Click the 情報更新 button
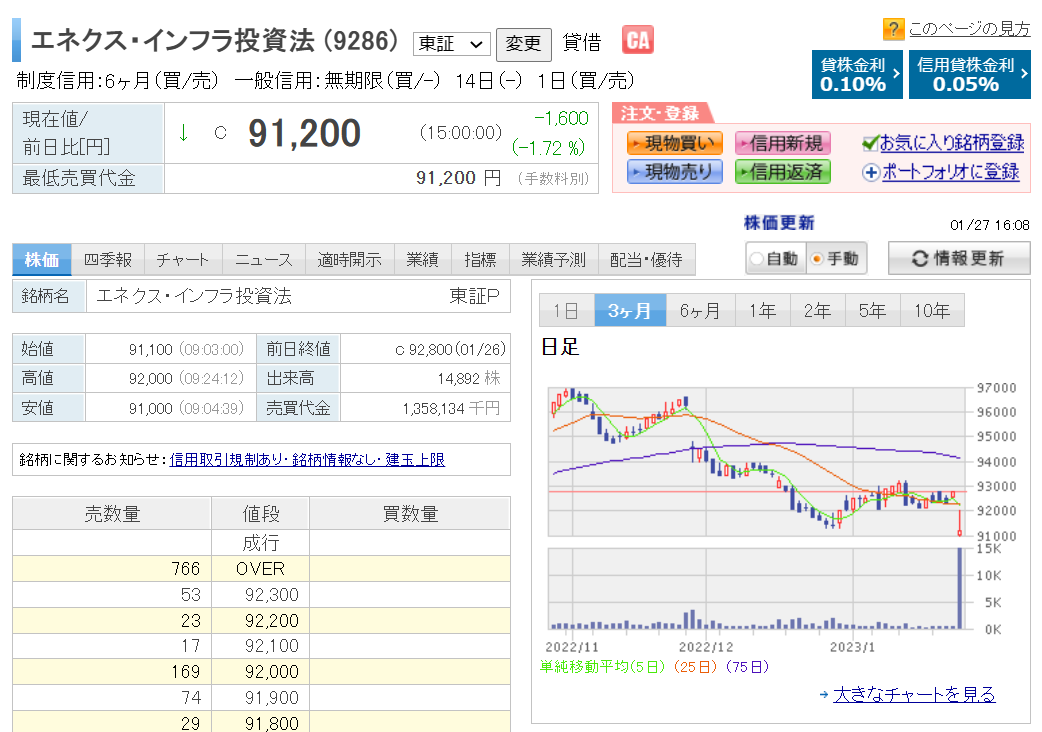1042x732 pixels. pos(960,258)
